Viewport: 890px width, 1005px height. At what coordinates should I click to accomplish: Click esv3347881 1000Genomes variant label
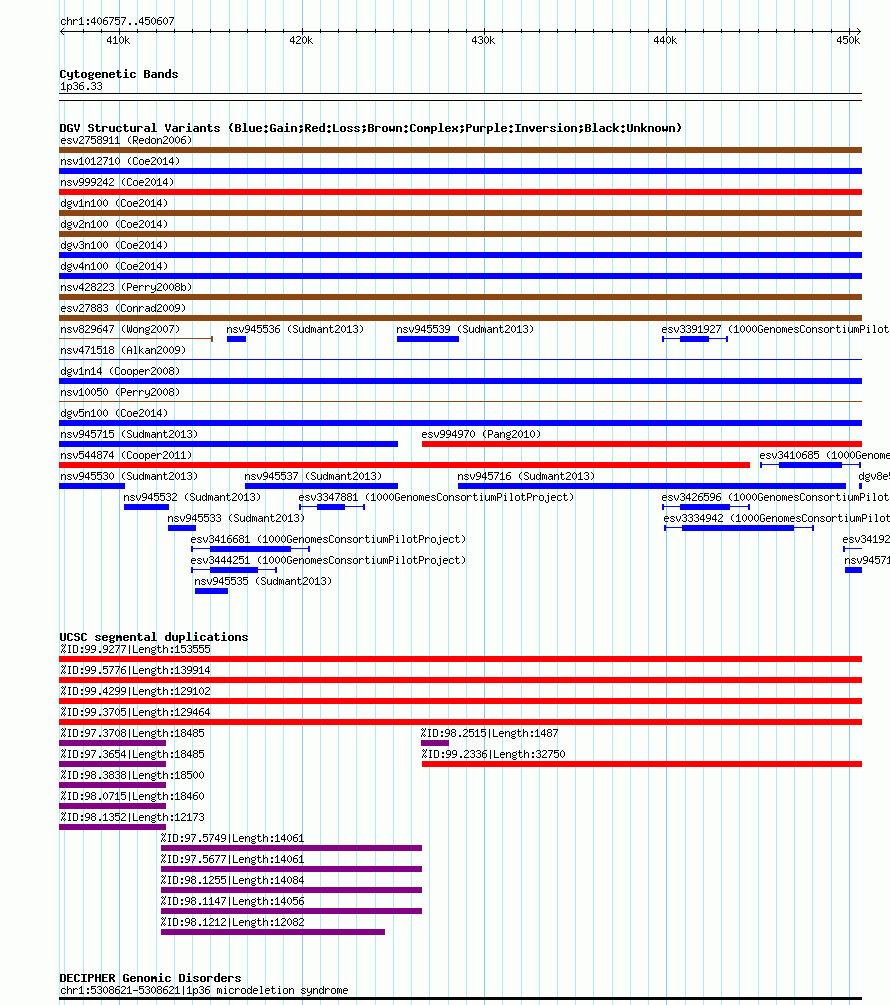point(436,497)
